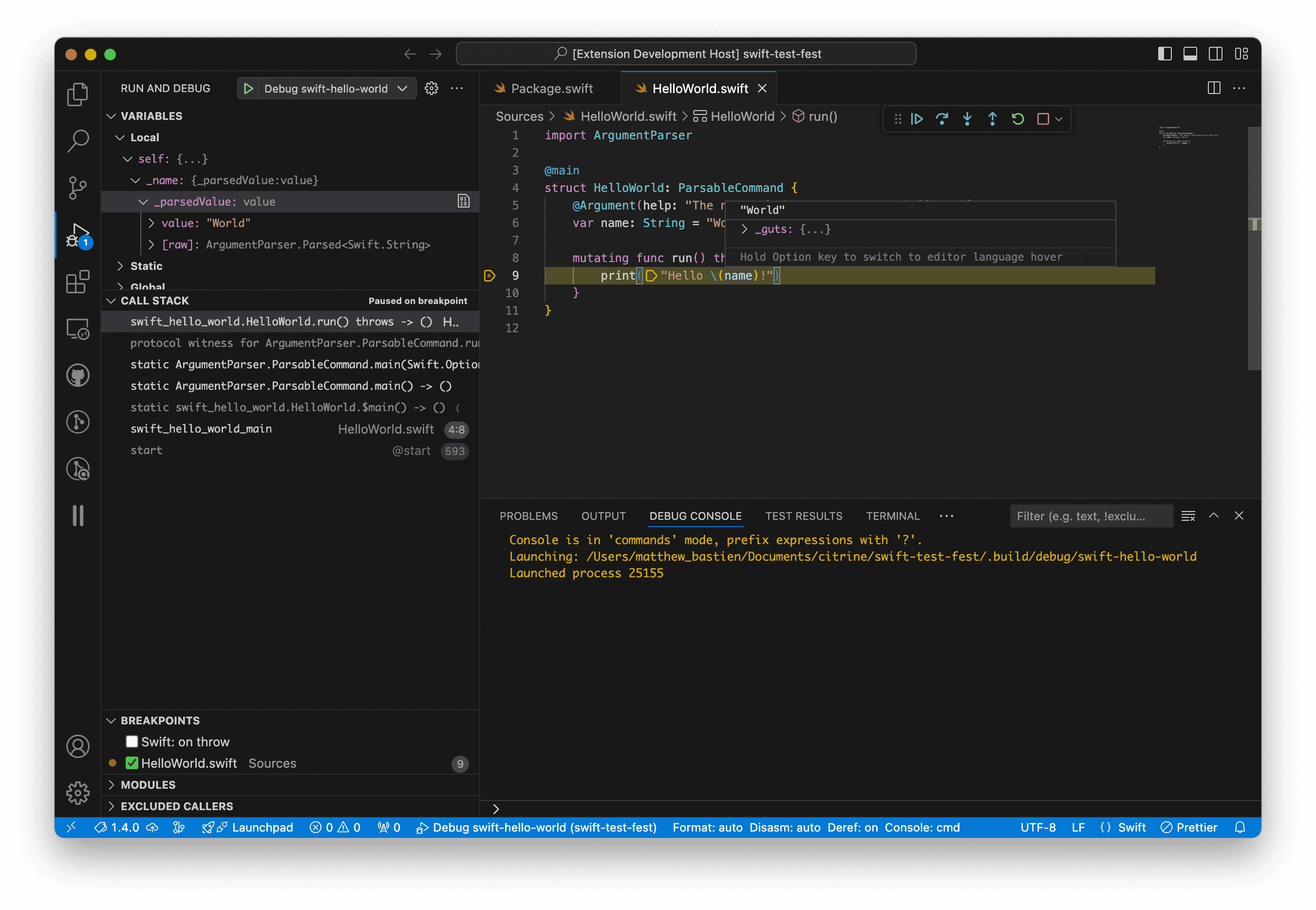Toggle secondary side bar layout icon
Screen dimensions: 1316x910
pos(1215,54)
